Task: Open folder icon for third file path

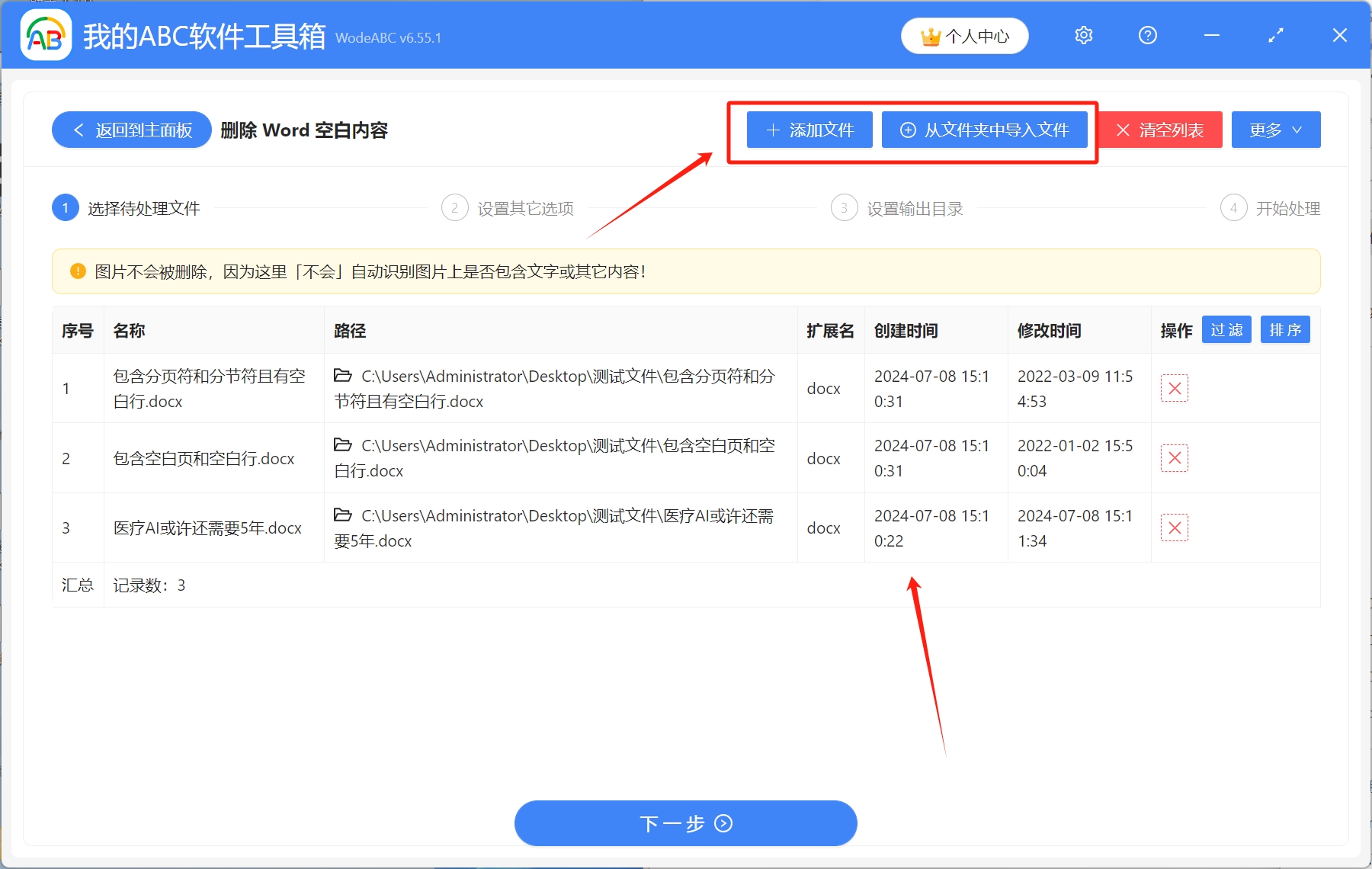Action: 343,515
